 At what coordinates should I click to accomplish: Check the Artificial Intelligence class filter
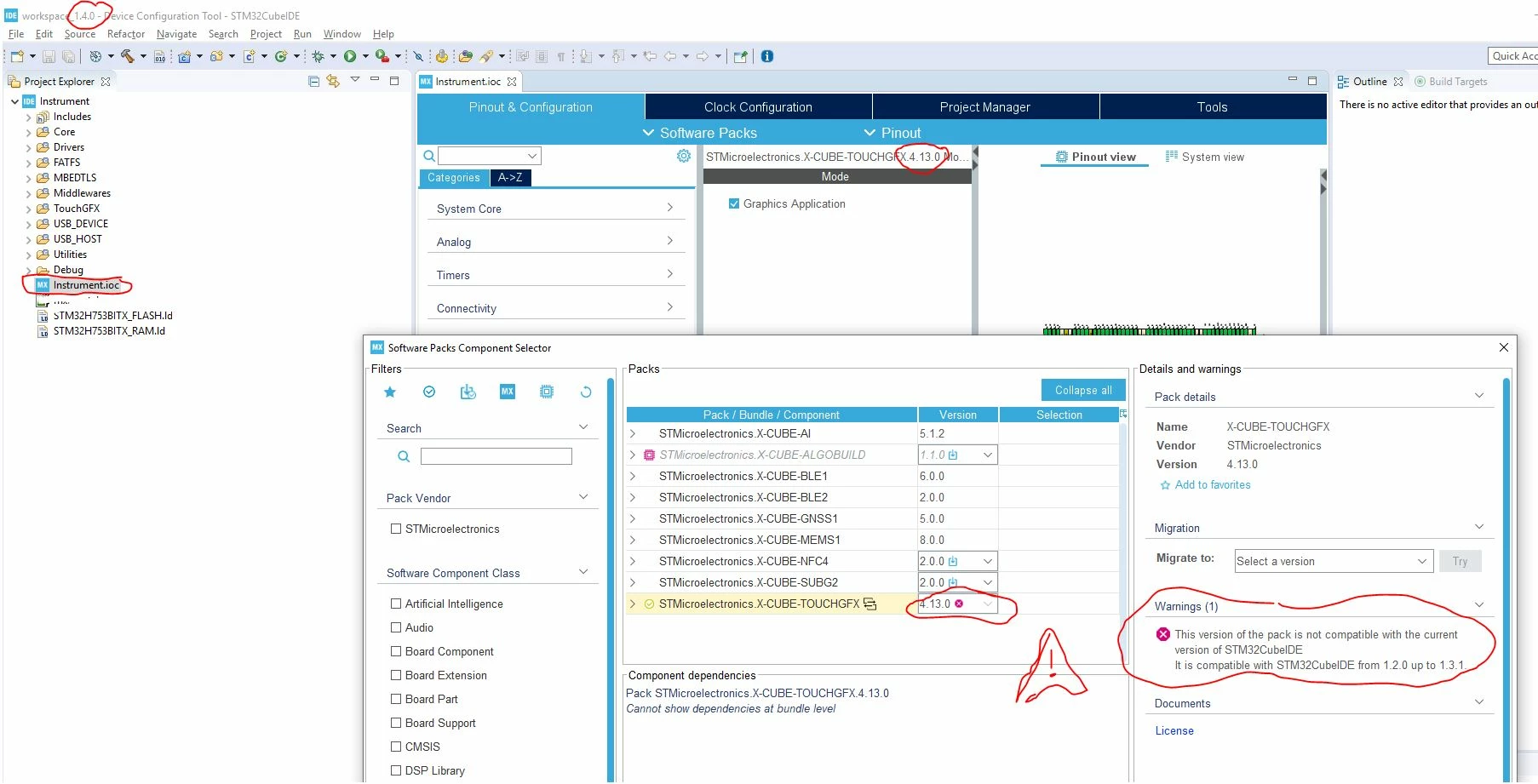396,604
